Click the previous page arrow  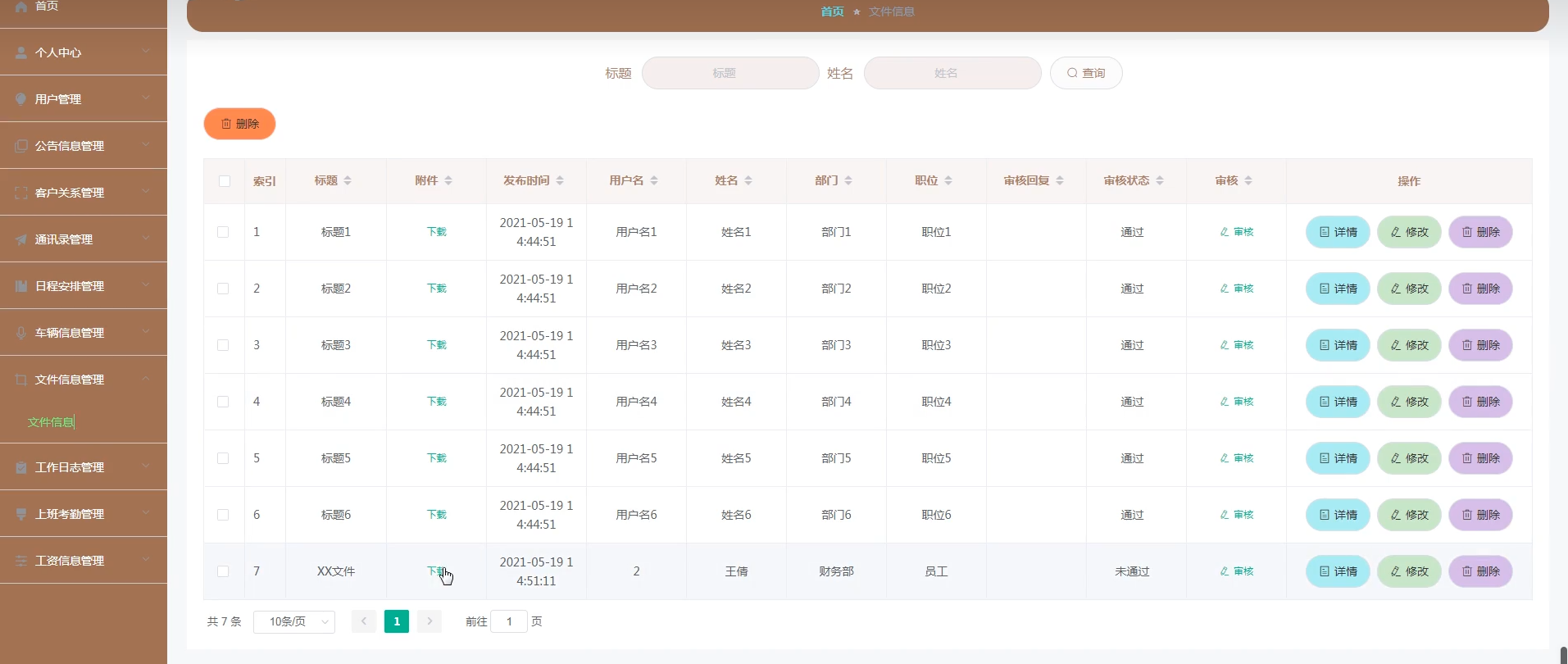[x=364, y=621]
